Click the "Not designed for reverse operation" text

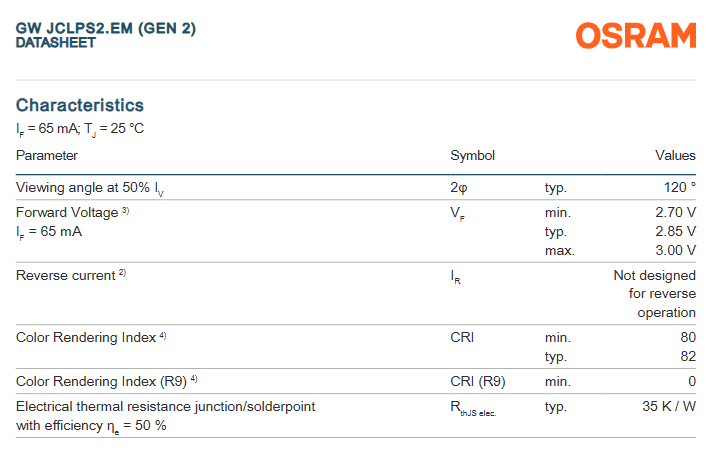[x=654, y=294]
